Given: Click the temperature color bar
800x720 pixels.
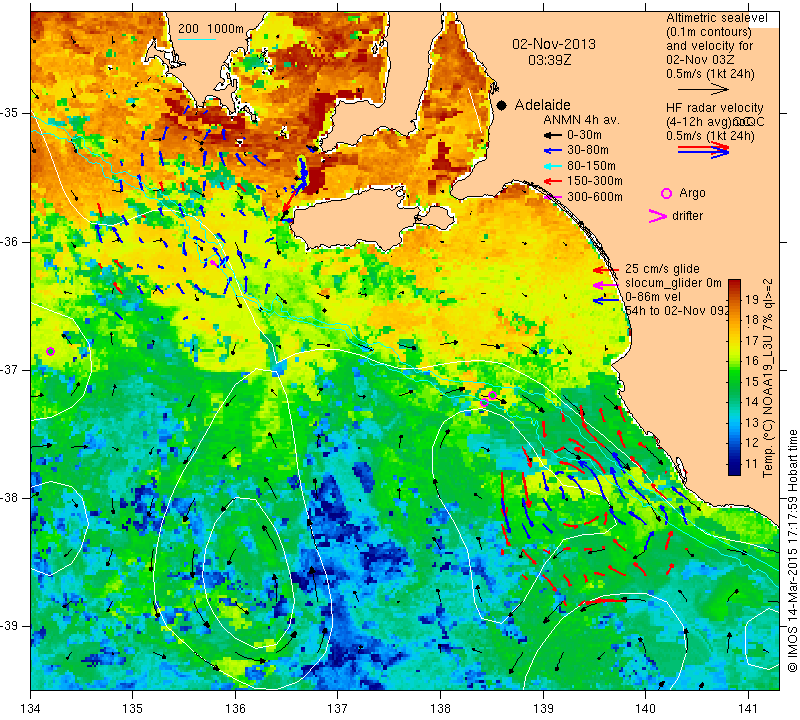Looking at the screenshot, I should (x=734, y=377).
